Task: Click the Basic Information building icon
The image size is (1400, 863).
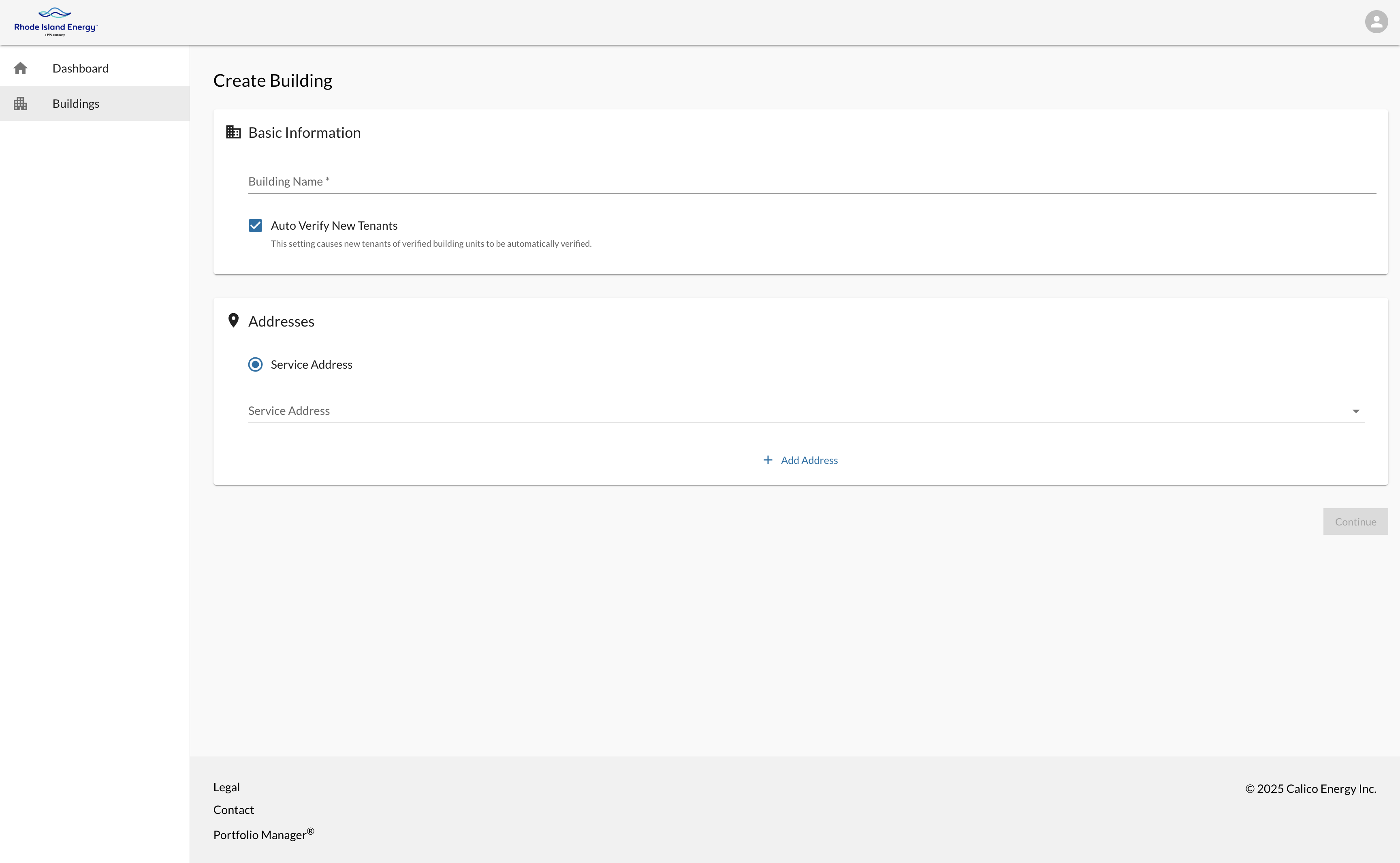Action: coord(233,132)
